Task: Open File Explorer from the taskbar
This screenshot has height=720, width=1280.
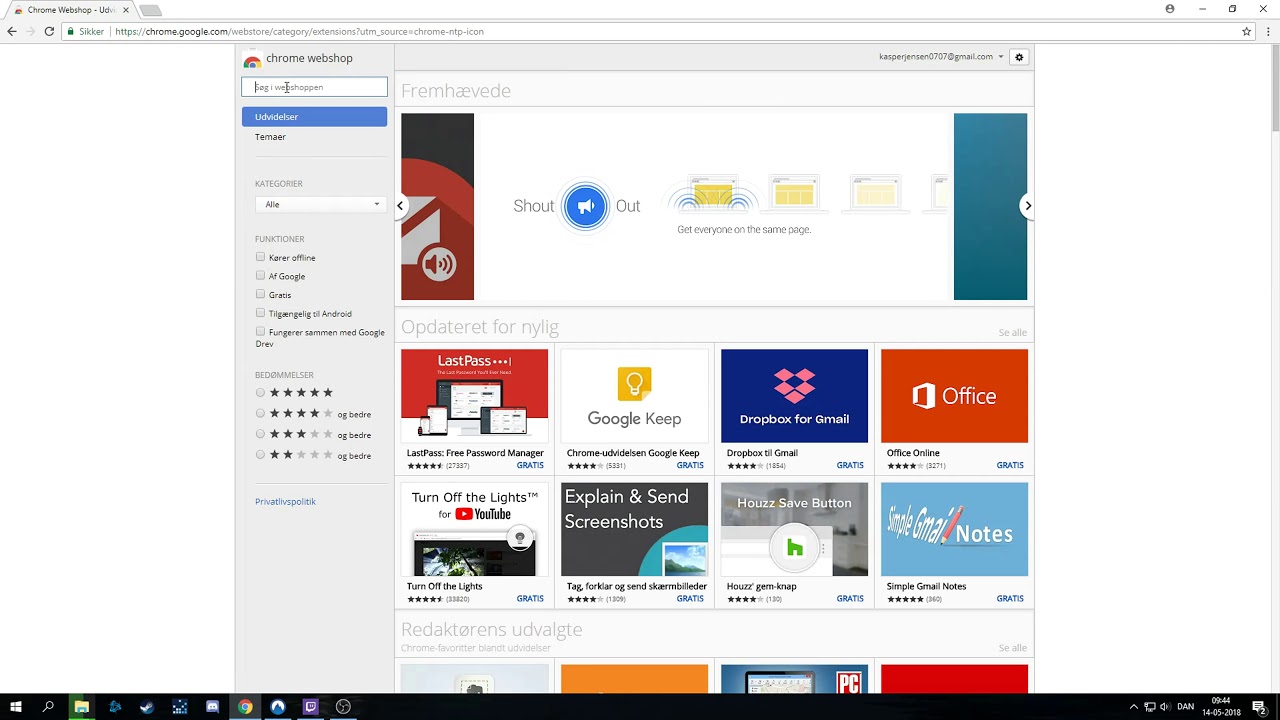Action: 81,707
